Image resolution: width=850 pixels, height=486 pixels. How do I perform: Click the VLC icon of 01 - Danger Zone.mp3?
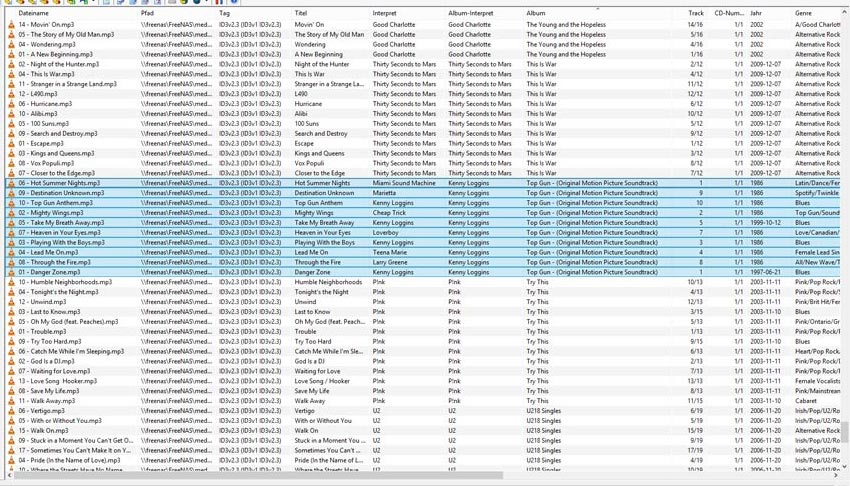pos(11,272)
